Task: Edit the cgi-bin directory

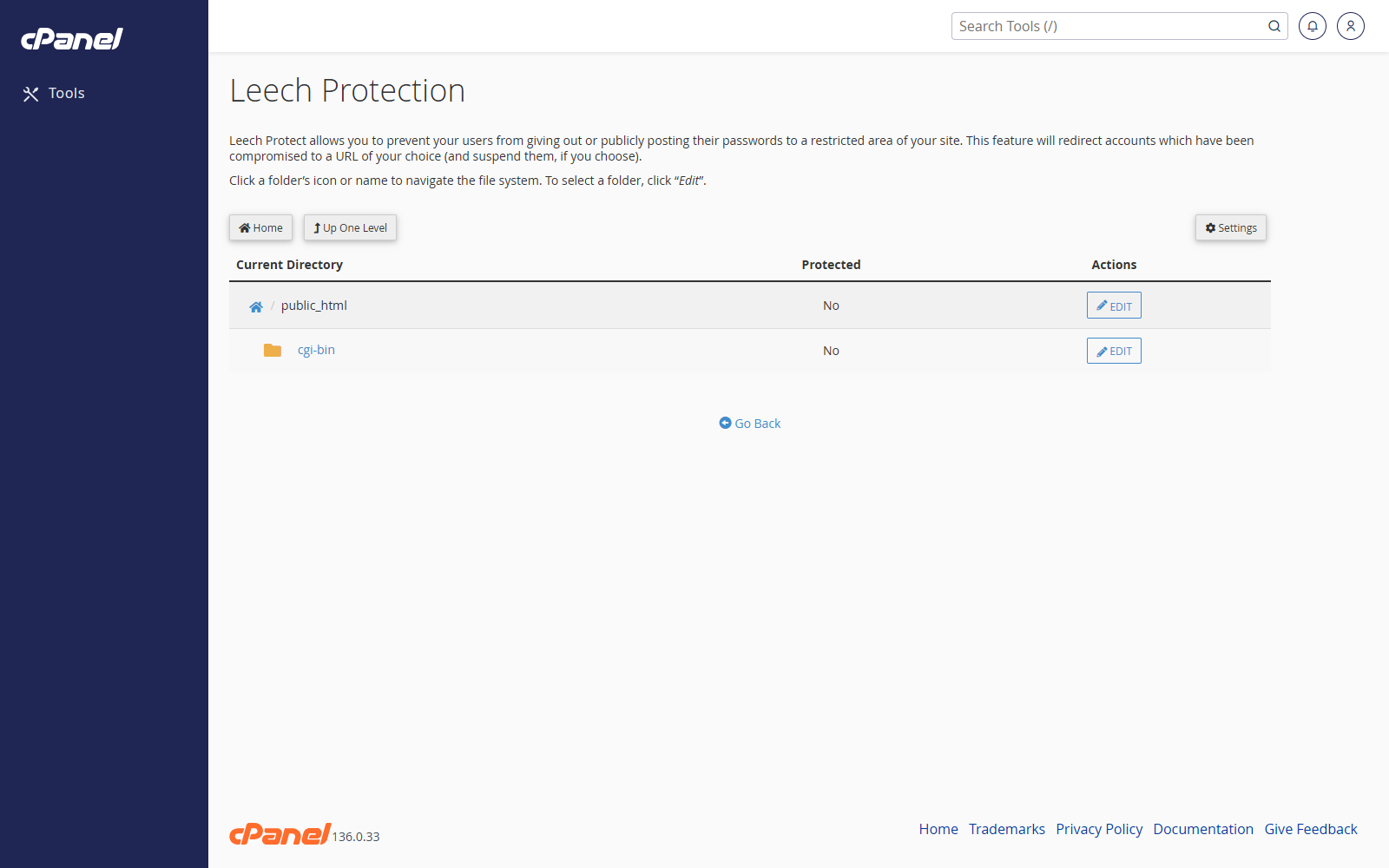Action: click(1114, 351)
